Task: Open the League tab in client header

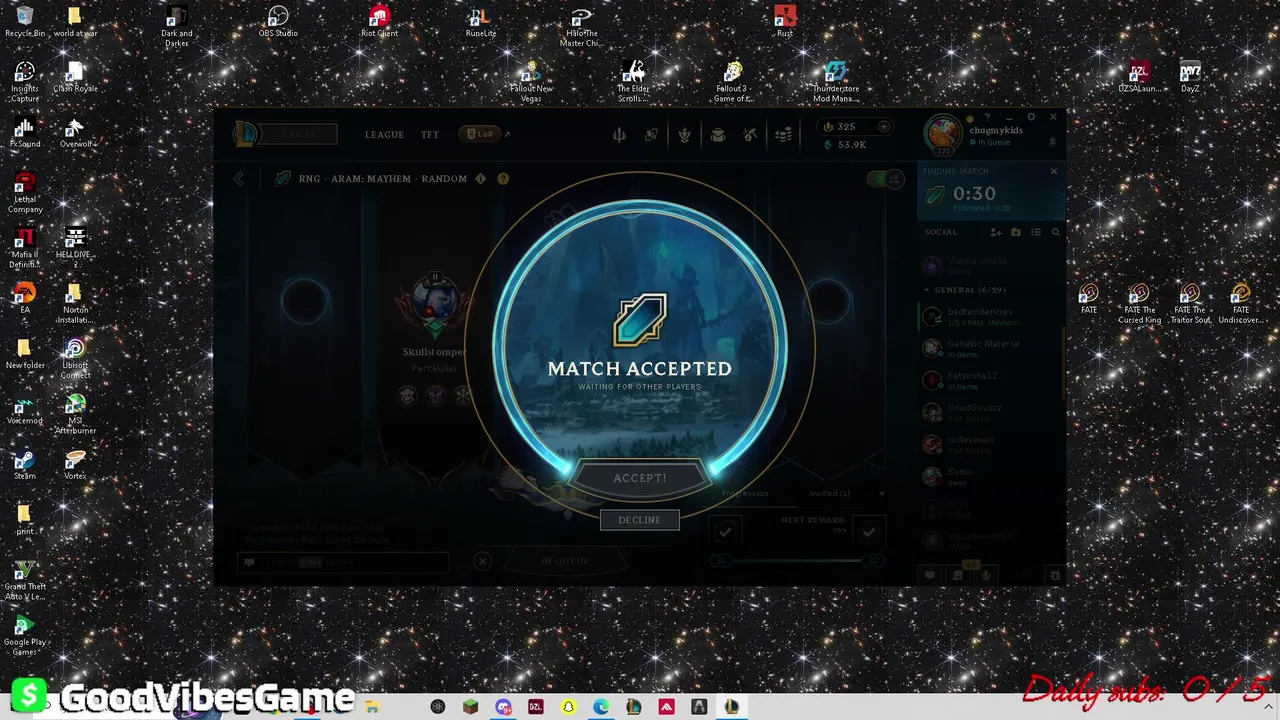Action: tap(384, 134)
